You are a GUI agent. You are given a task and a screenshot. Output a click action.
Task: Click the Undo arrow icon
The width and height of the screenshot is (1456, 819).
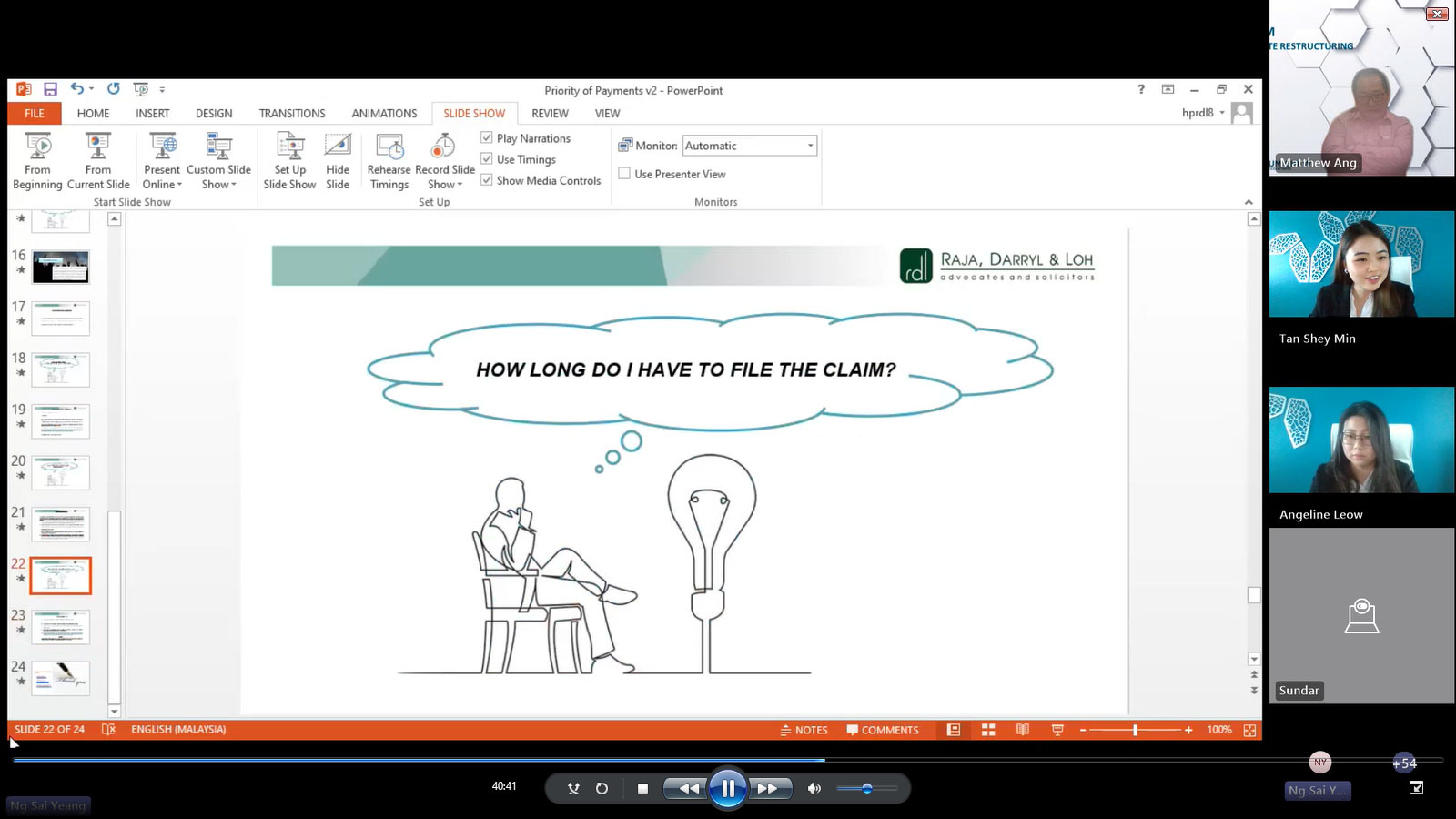click(x=77, y=89)
